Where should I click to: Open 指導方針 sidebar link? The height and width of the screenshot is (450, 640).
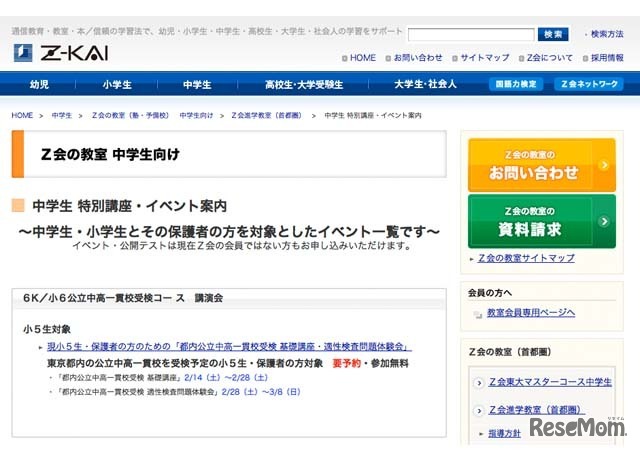point(504,434)
